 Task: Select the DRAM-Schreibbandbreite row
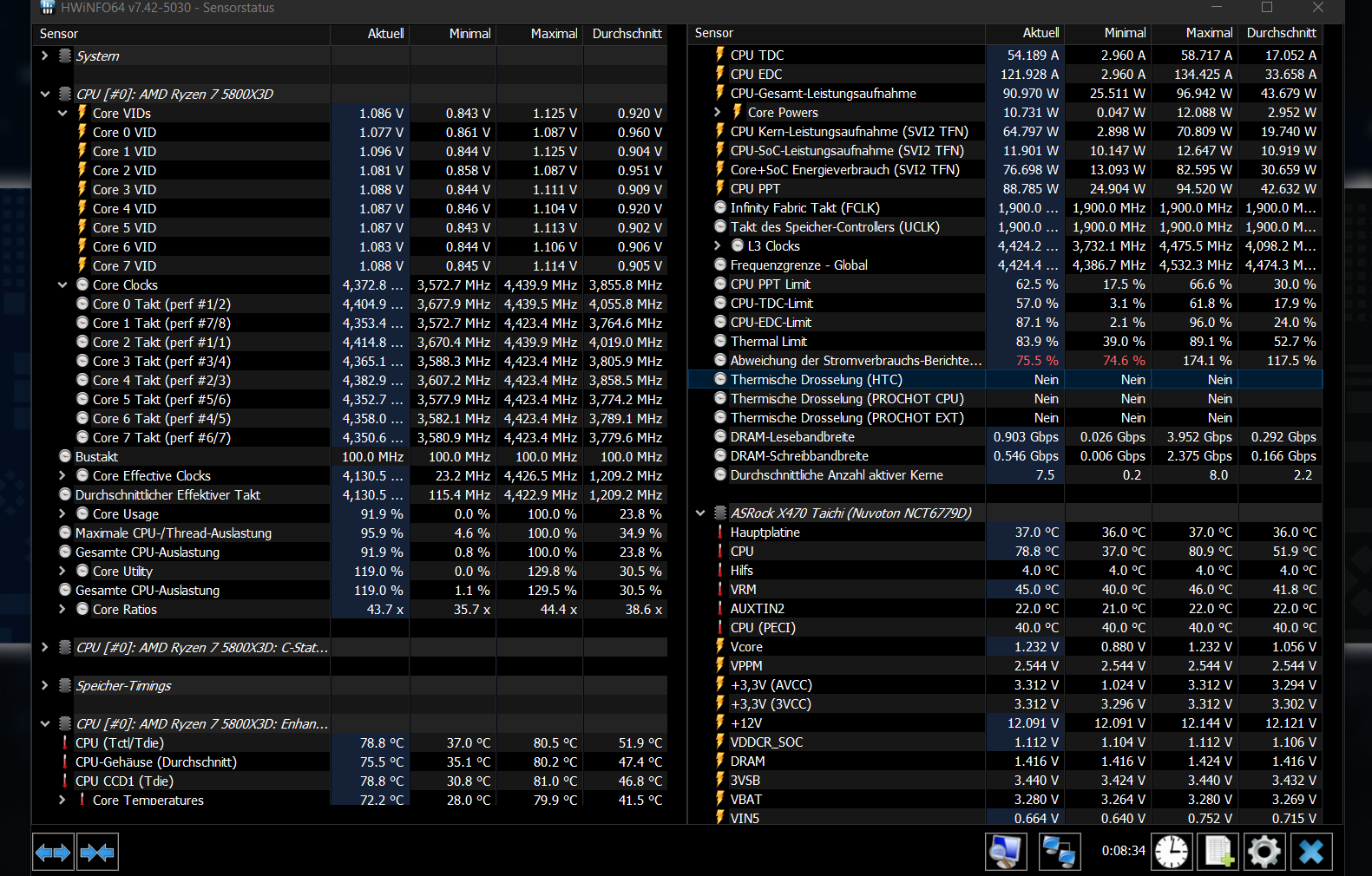(x=1006, y=455)
